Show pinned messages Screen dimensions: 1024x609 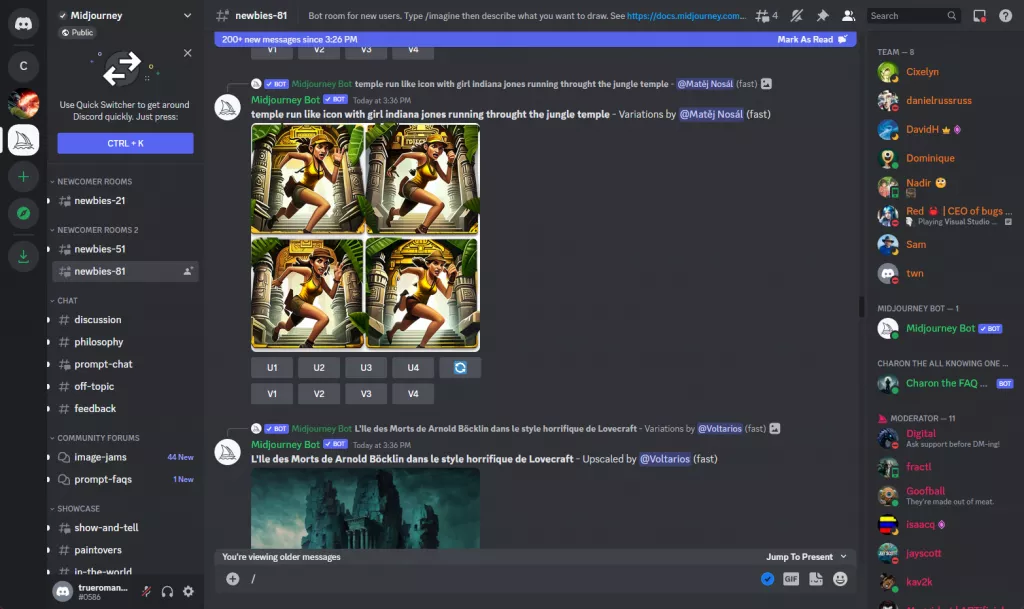(x=822, y=16)
